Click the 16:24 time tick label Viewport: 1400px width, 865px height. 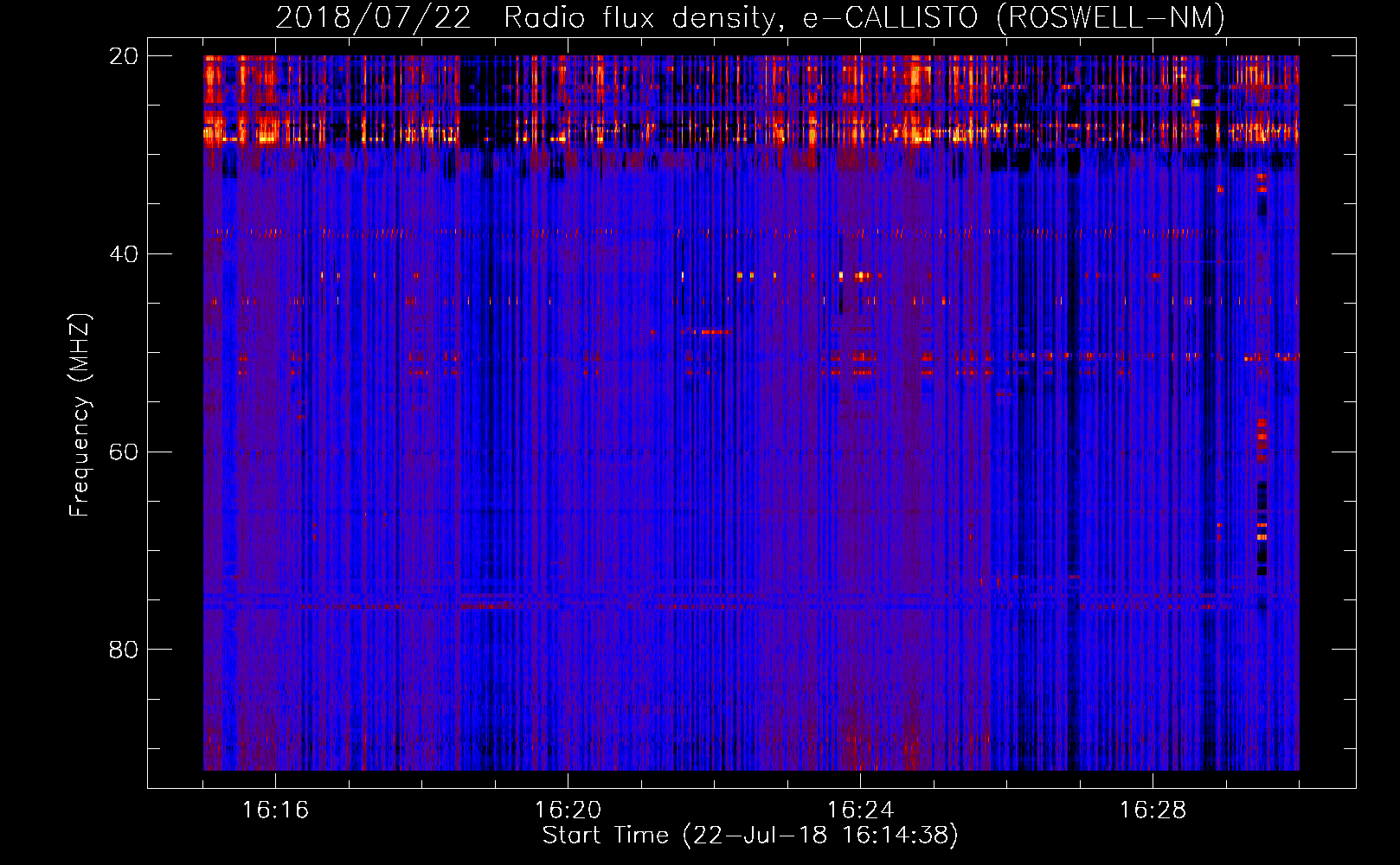tap(860, 810)
